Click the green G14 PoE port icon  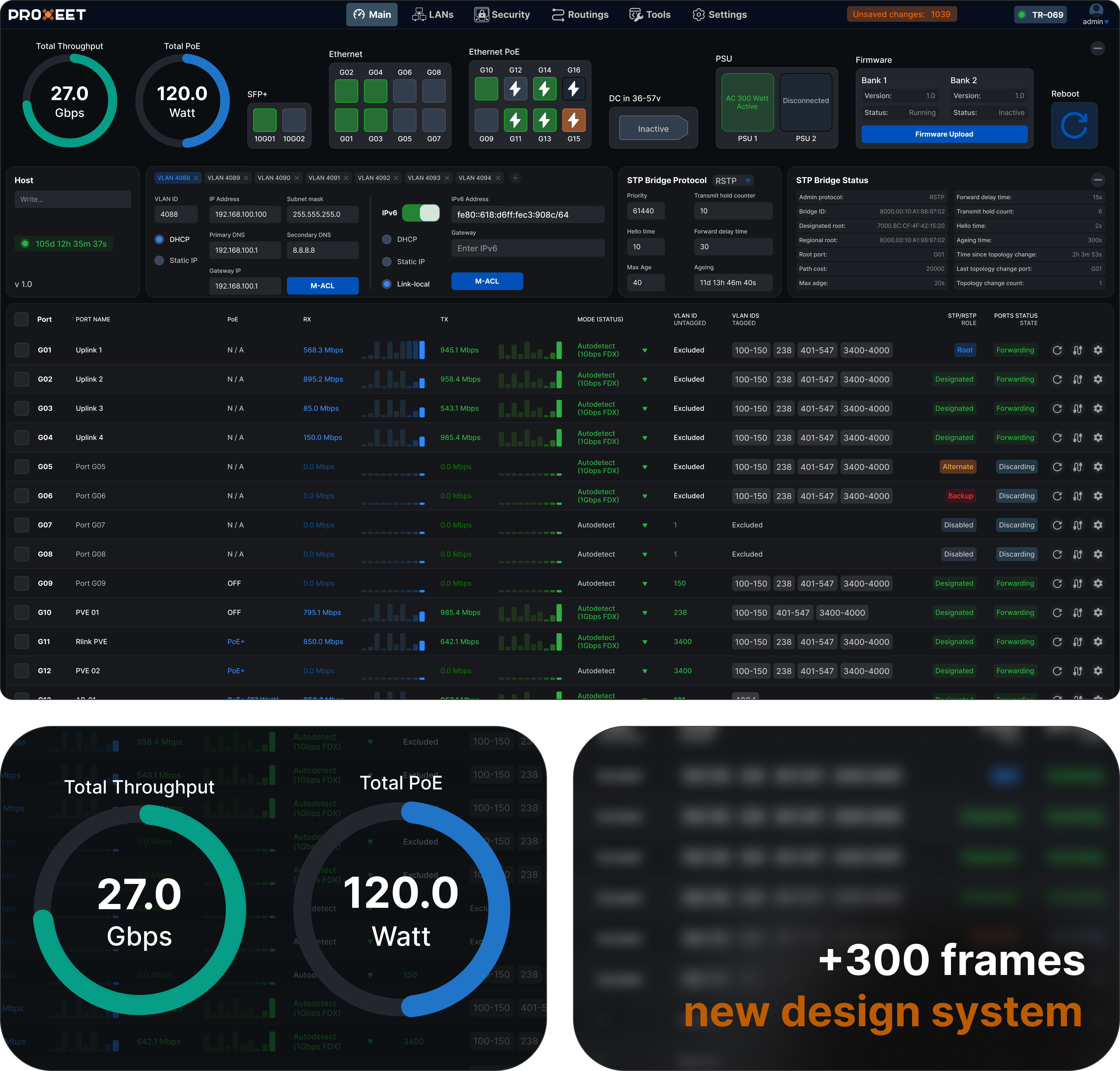[545, 89]
